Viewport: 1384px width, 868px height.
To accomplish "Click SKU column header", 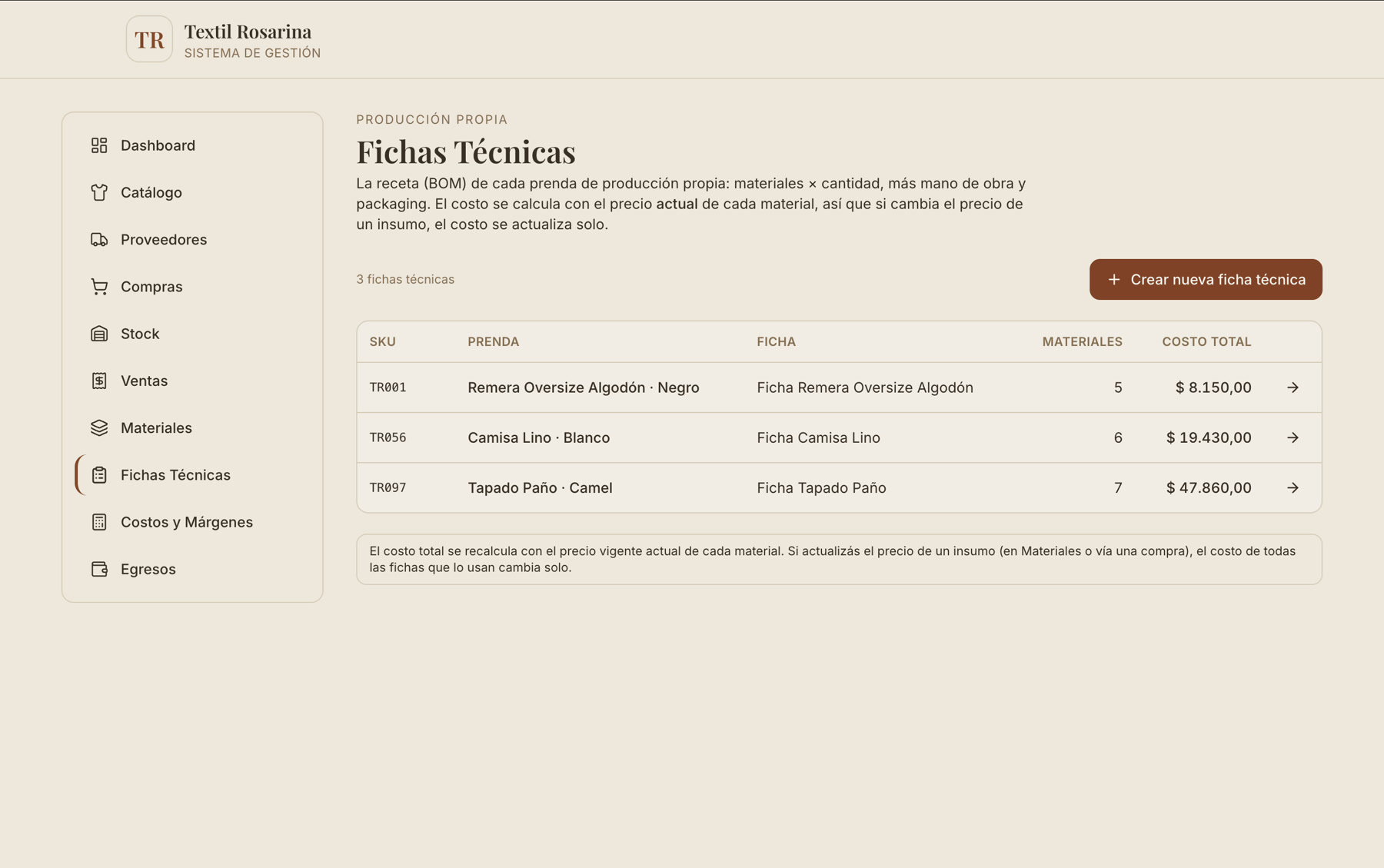I will pos(382,341).
